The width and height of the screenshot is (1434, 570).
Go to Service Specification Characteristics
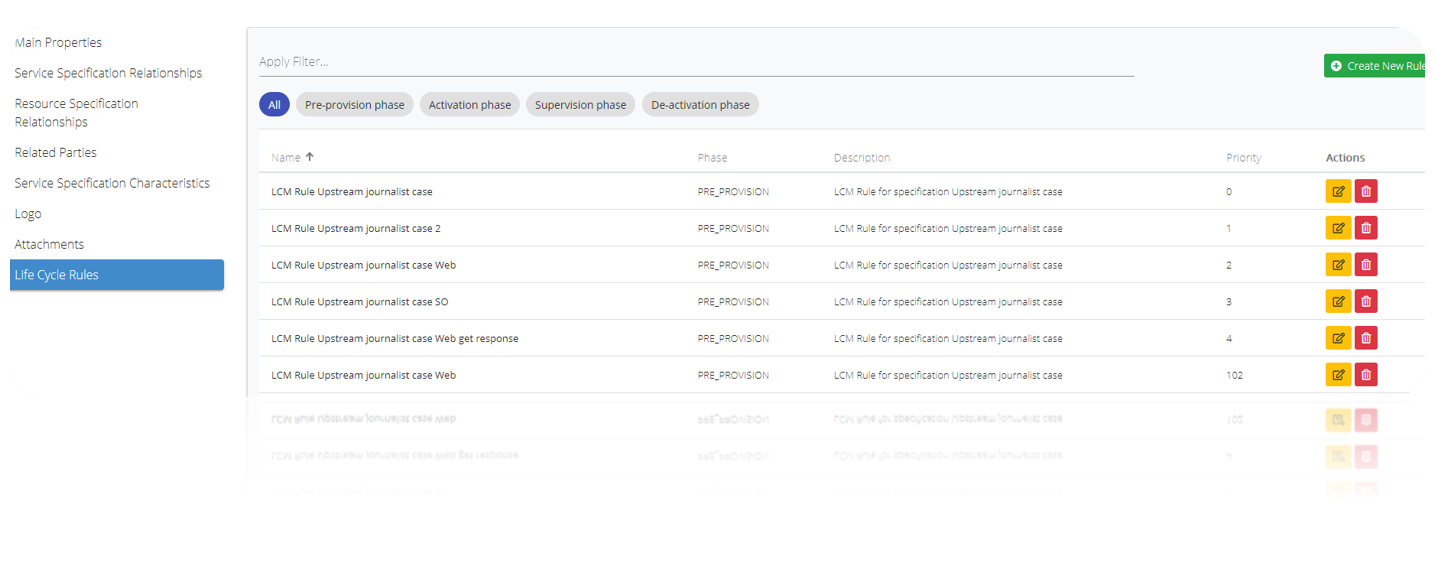click(112, 183)
